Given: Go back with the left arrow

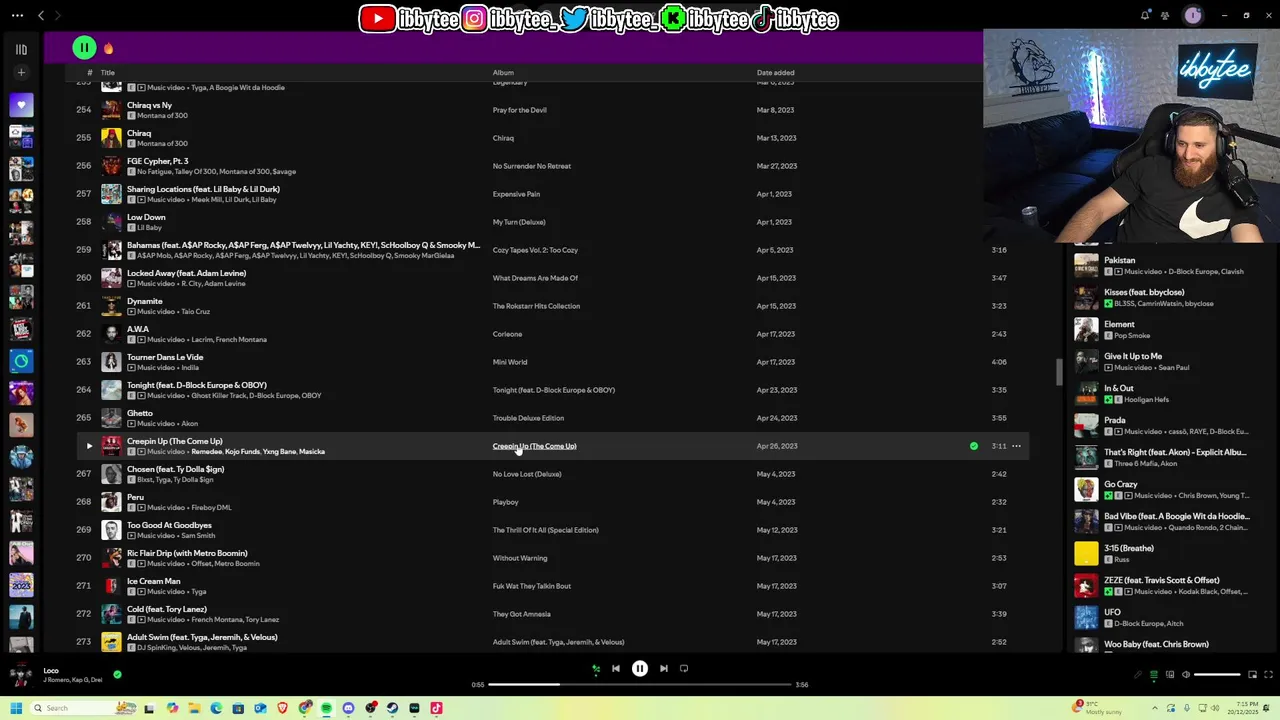Looking at the screenshot, I should (x=41, y=15).
